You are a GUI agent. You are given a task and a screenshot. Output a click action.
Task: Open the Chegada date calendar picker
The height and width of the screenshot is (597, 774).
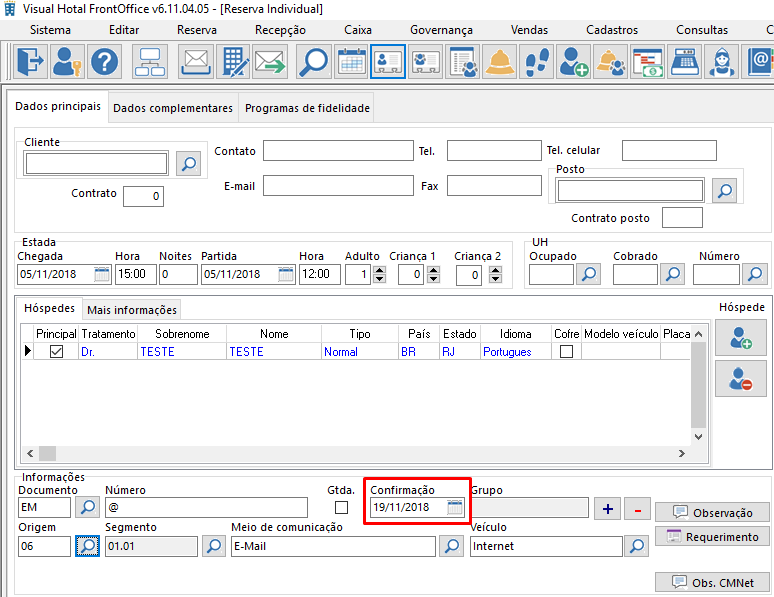(x=102, y=274)
